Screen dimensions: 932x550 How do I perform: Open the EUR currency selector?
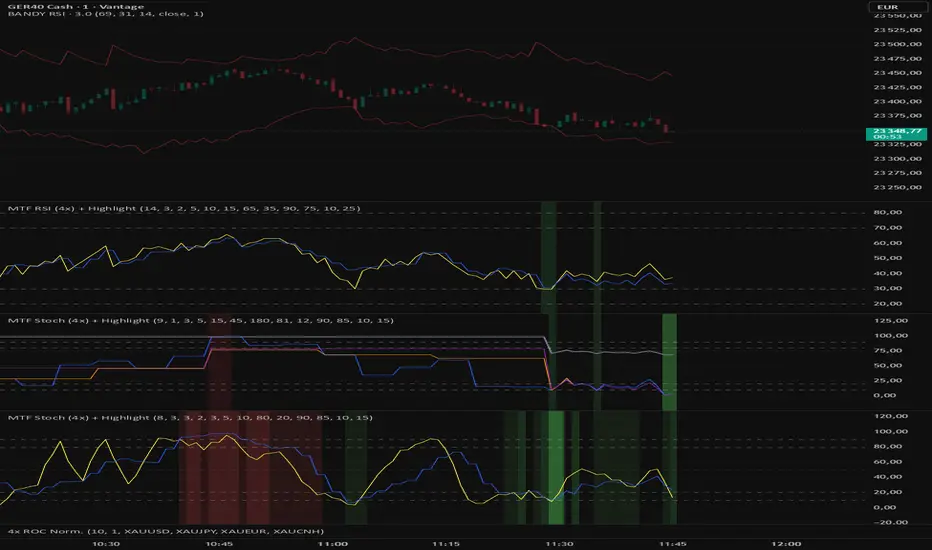(898, 7)
